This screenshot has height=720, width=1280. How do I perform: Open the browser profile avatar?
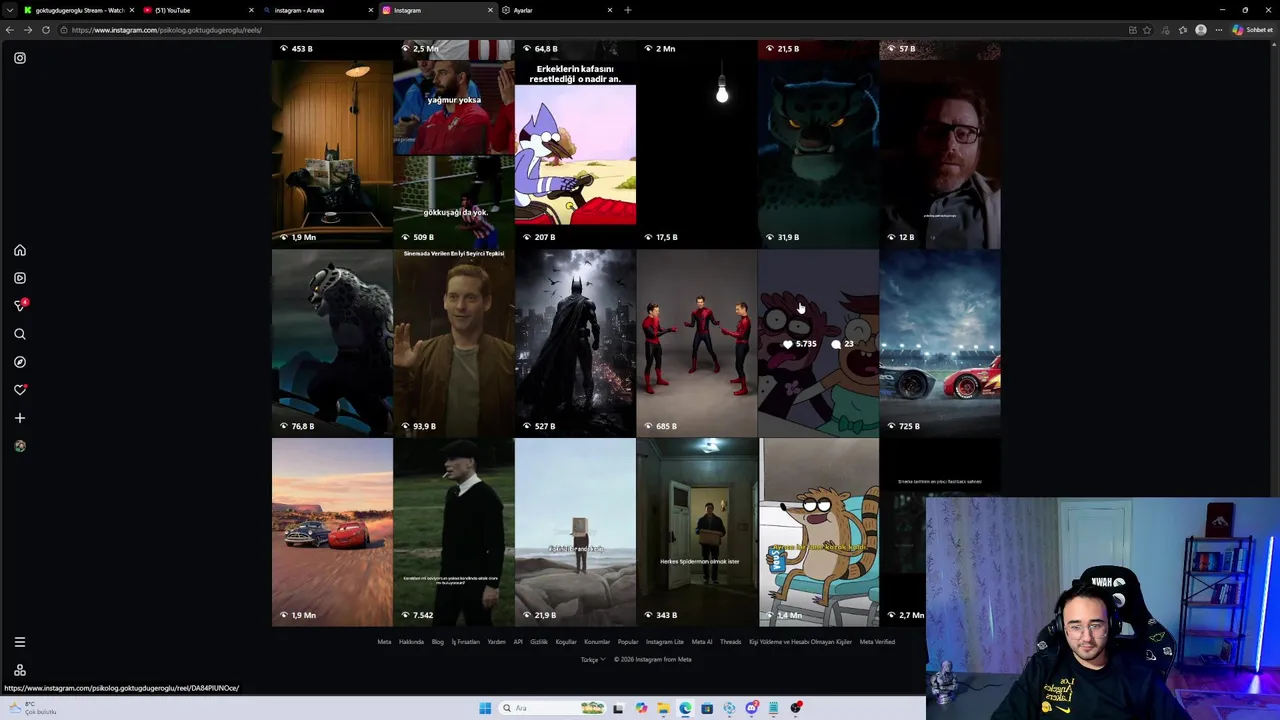pyautogui.click(x=1201, y=30)
